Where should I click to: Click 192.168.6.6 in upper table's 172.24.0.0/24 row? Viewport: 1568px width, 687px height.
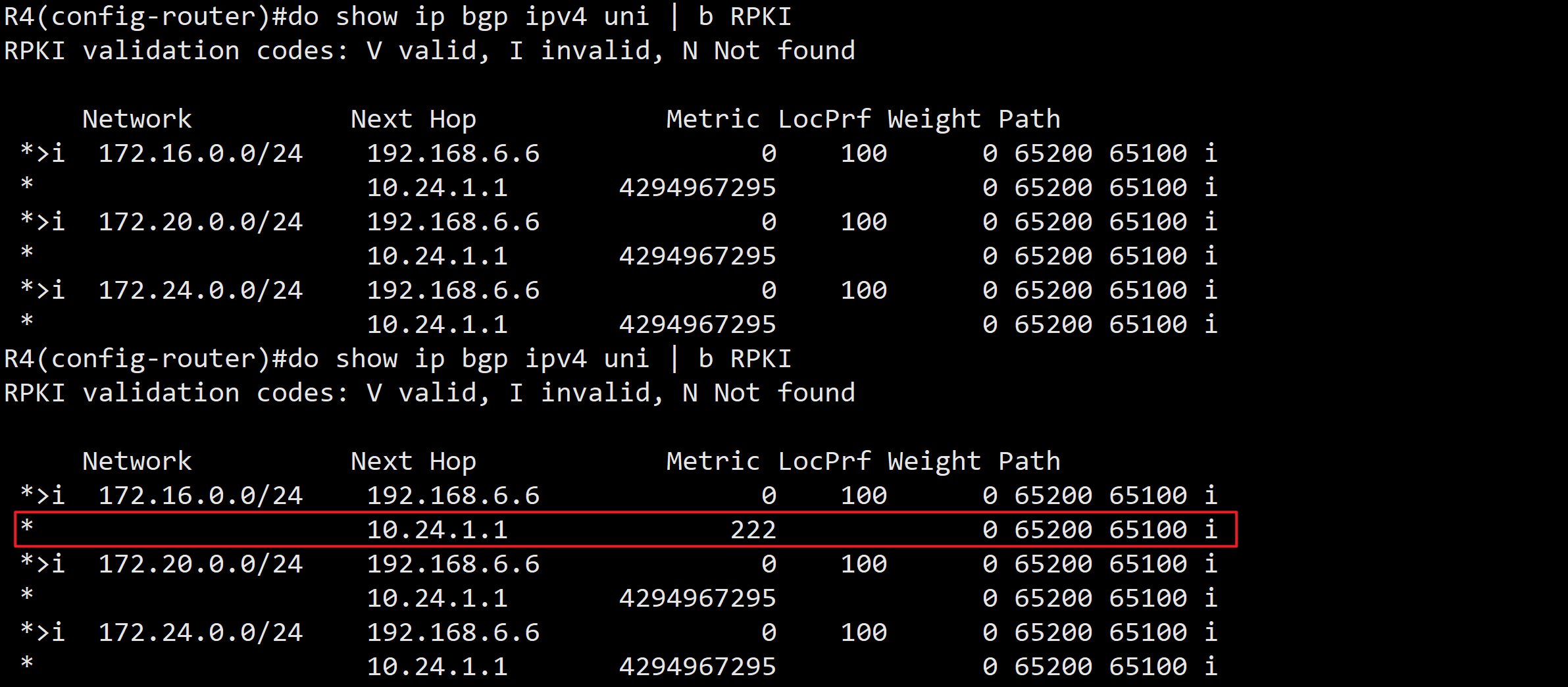point(453,290)
